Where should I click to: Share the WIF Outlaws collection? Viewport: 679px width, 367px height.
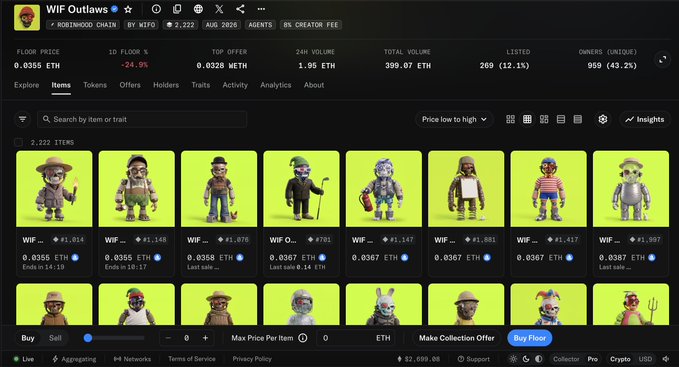[x=240, y=9]
